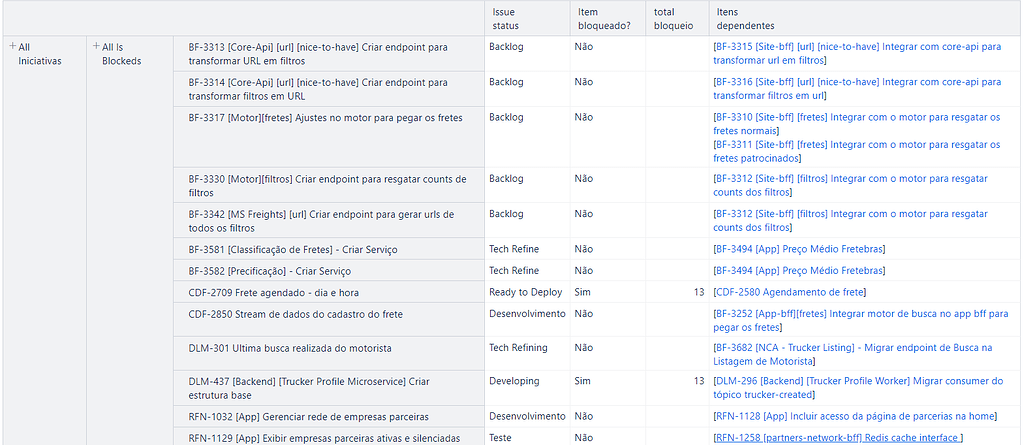Click the Developing status for DLM-437
This screenshot has height=445, width=1024.
pyautogui.click(x=514, y=380)
